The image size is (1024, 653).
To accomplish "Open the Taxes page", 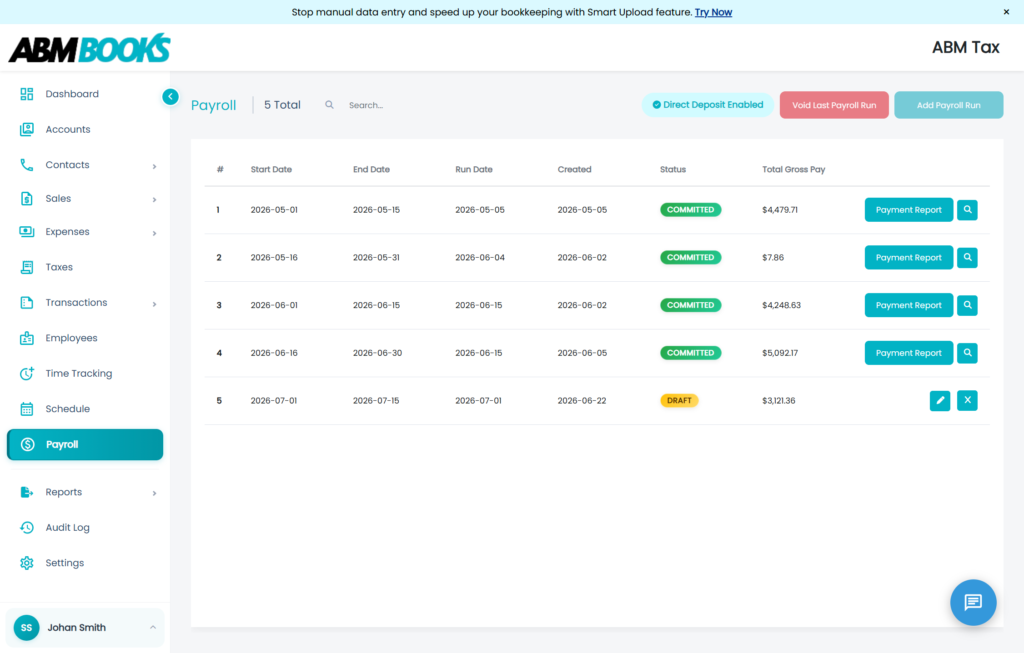I will point(59,267).
